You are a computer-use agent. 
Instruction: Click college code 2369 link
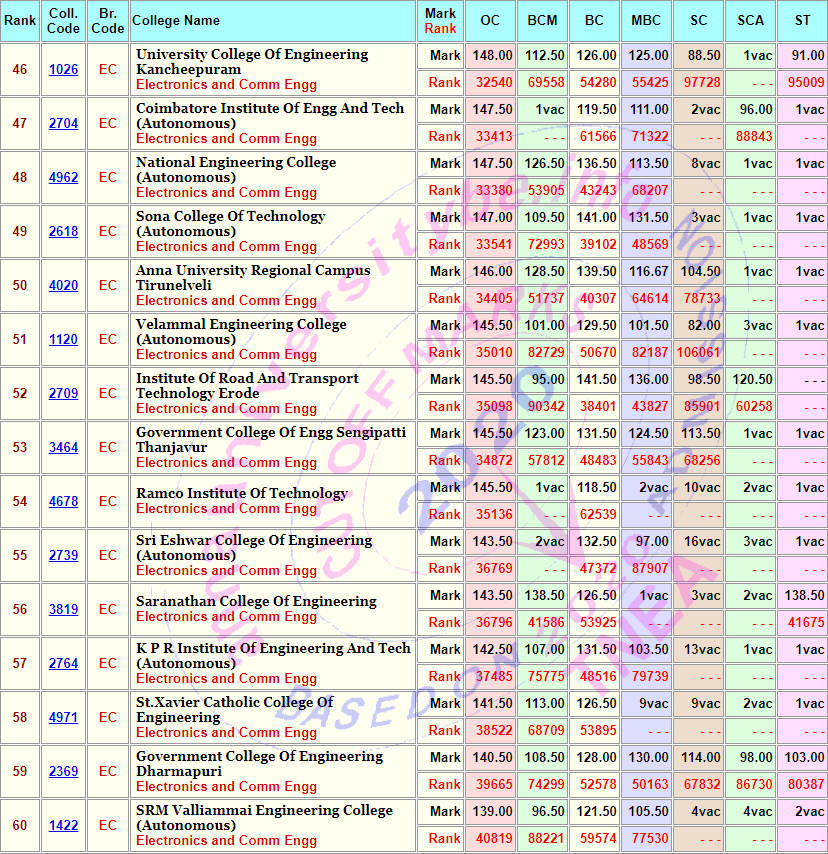coord(63,772)
